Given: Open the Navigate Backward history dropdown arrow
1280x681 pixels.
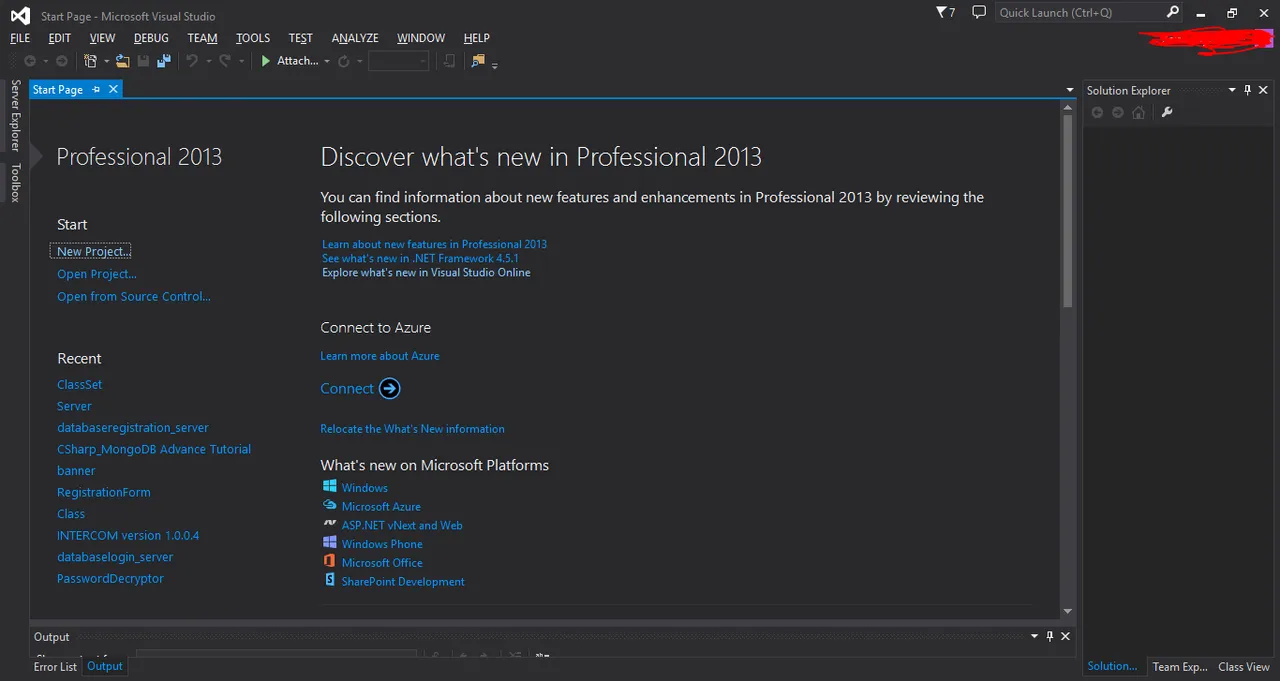Looking at the screenshot, I should (x=45, y=61).
